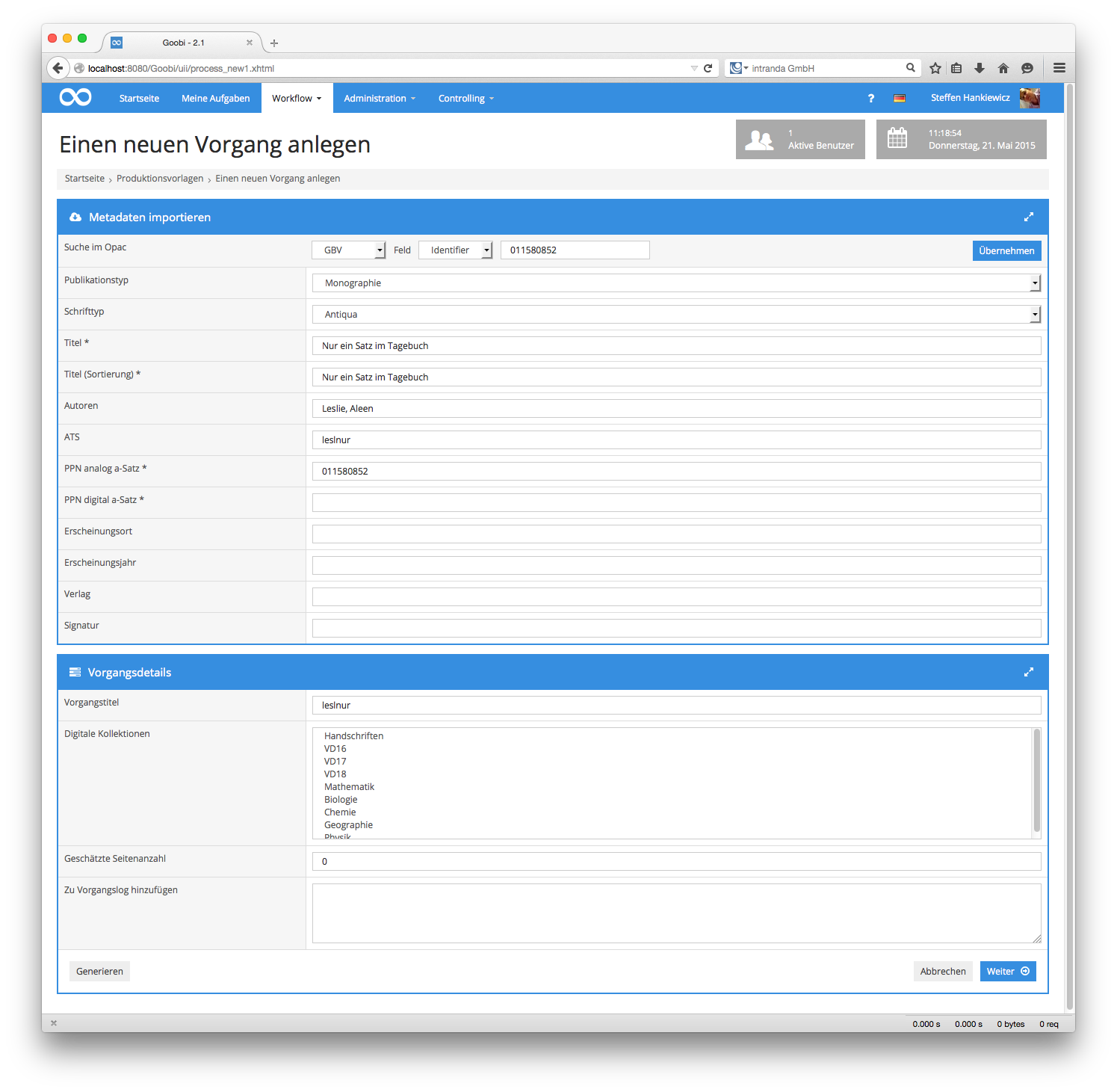Click the ATS input field
1117x1092 pixels.
(x=676, y=440)
